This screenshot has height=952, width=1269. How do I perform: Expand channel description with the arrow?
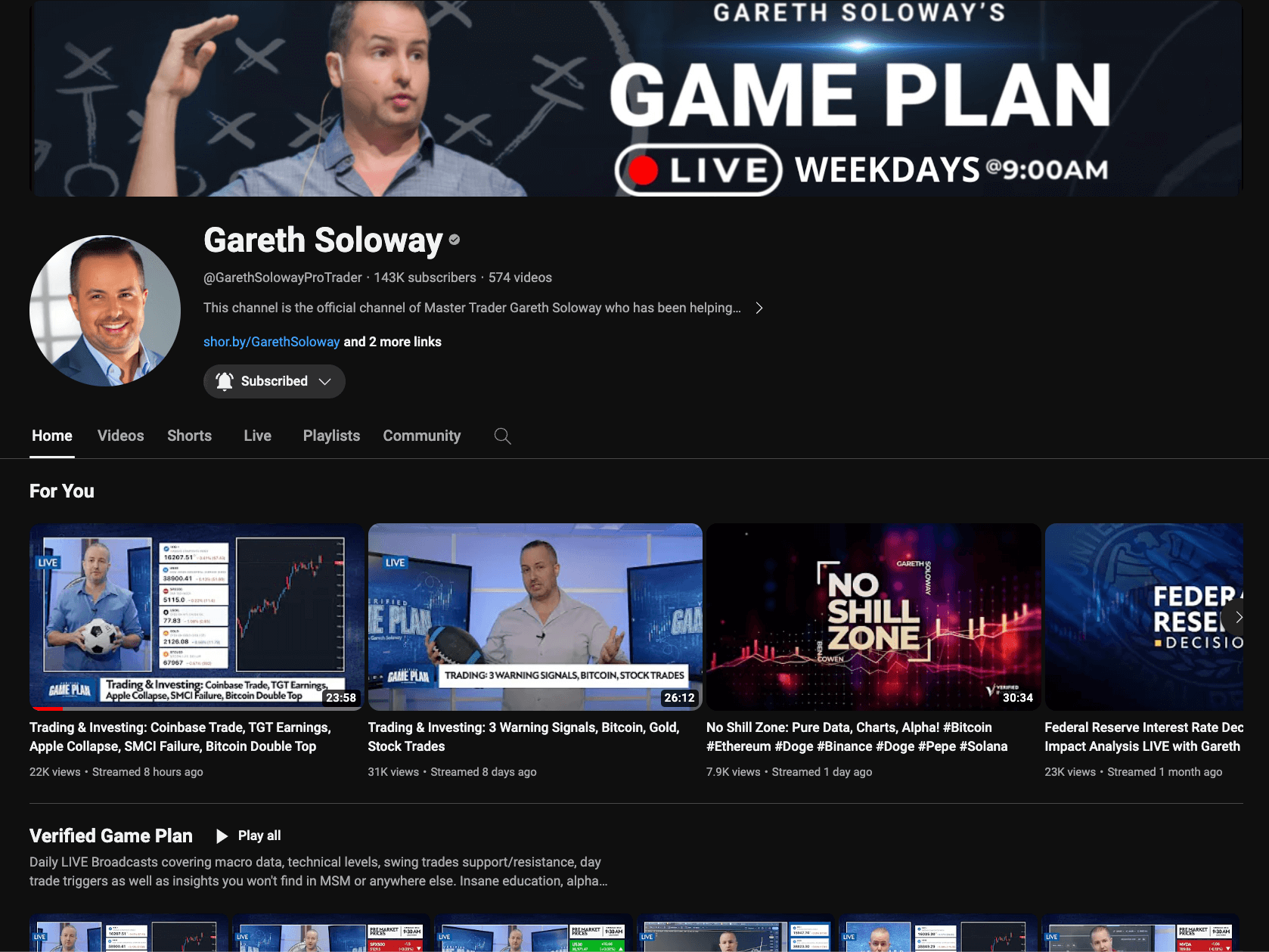pos(759,308)
